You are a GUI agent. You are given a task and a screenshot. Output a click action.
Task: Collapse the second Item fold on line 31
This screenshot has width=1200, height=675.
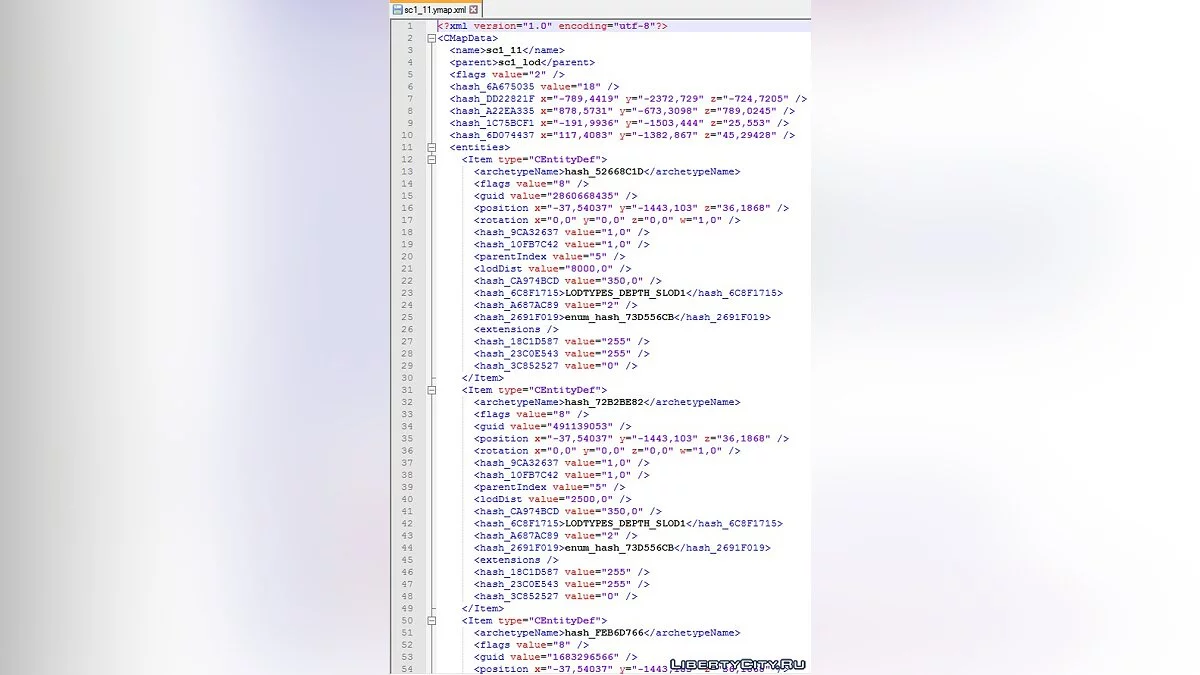431,390
